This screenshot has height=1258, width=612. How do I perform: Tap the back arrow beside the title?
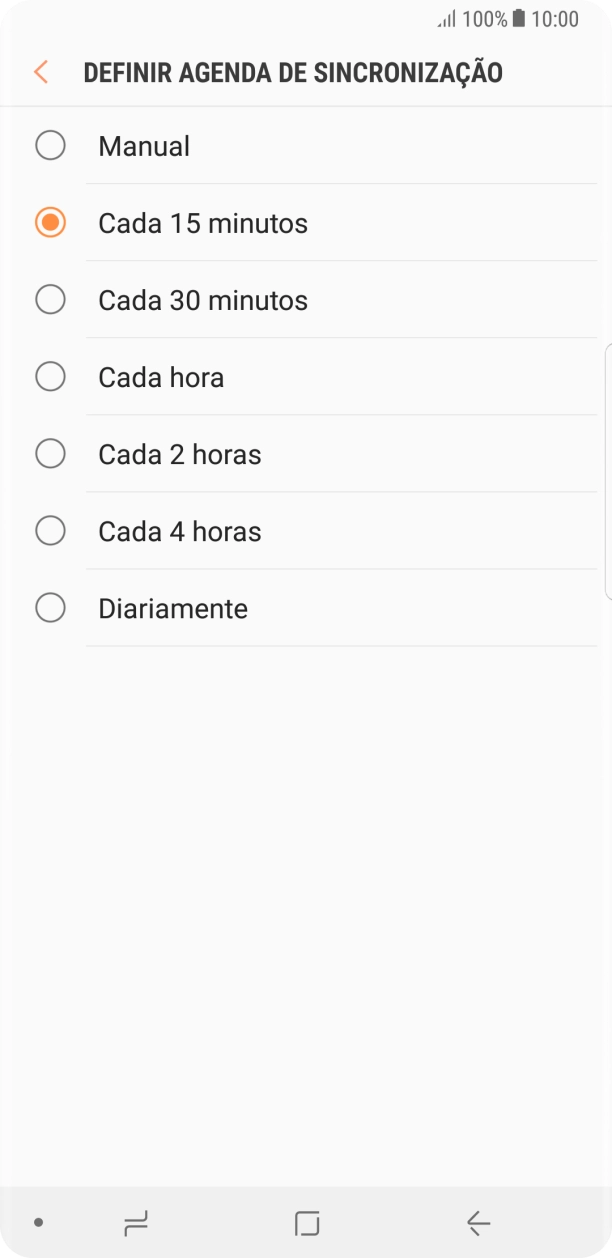pos(40,72)
